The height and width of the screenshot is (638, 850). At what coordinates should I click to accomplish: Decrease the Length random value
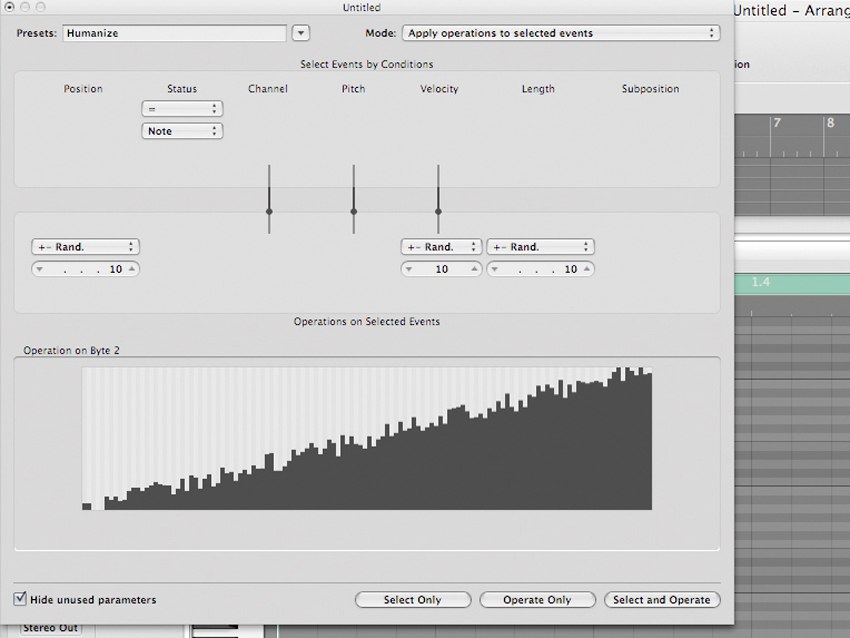[494, 269]
